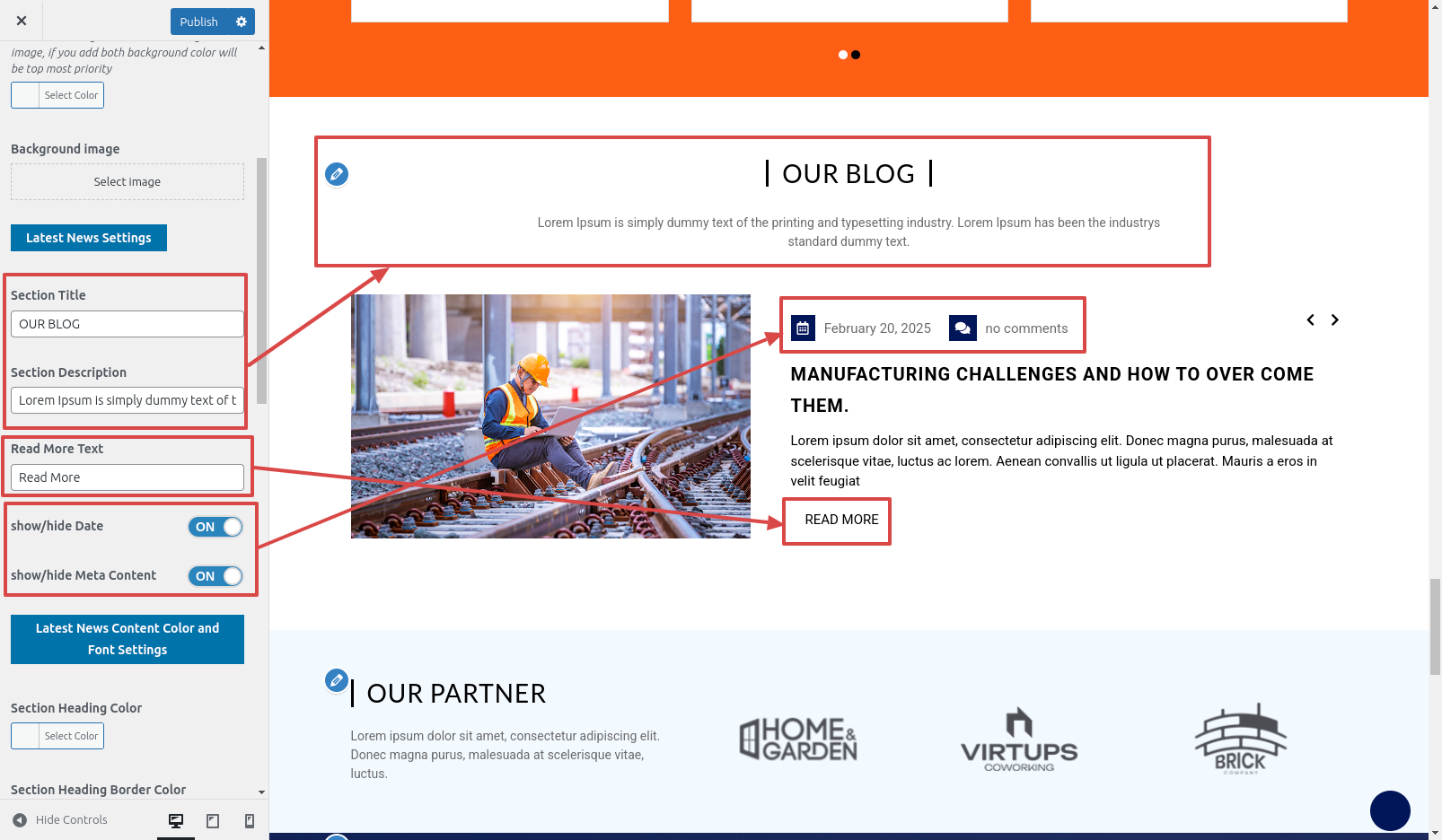Click the Publish button
The image size is (1442, 840).
tap(199, 22)
